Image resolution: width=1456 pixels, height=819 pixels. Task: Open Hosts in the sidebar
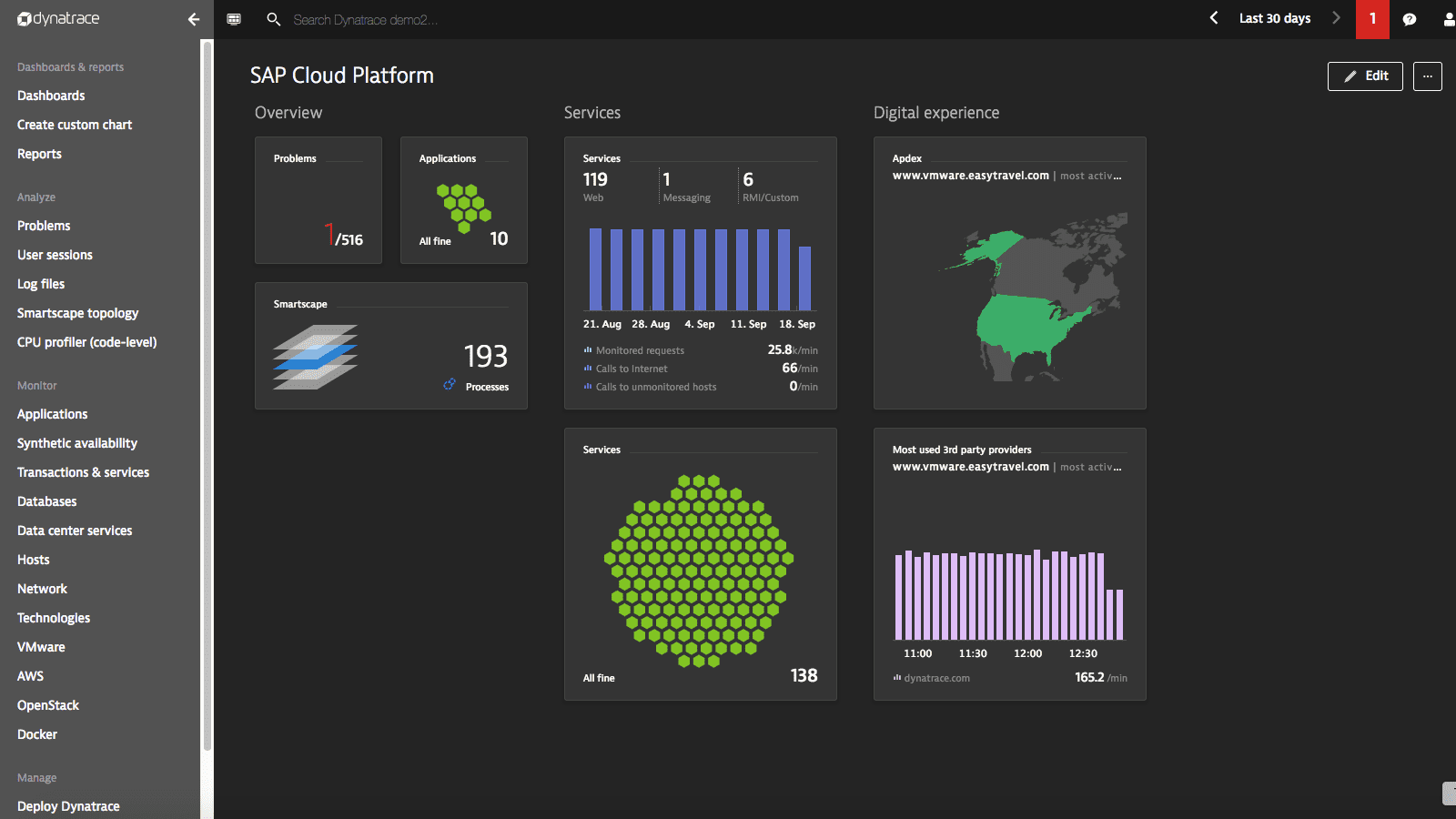tap(33, 560)
